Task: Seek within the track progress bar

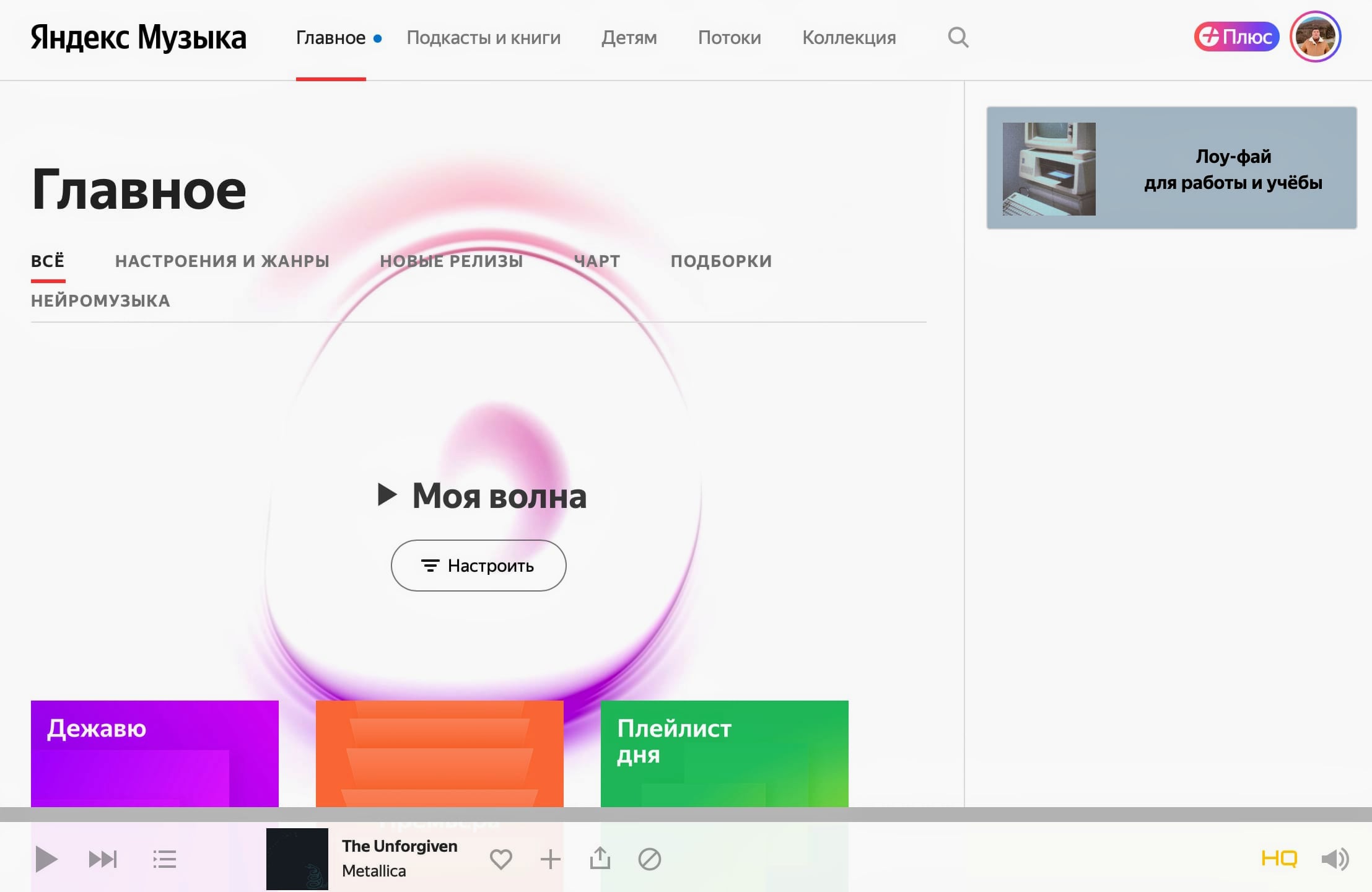Action: click(686, 815)
